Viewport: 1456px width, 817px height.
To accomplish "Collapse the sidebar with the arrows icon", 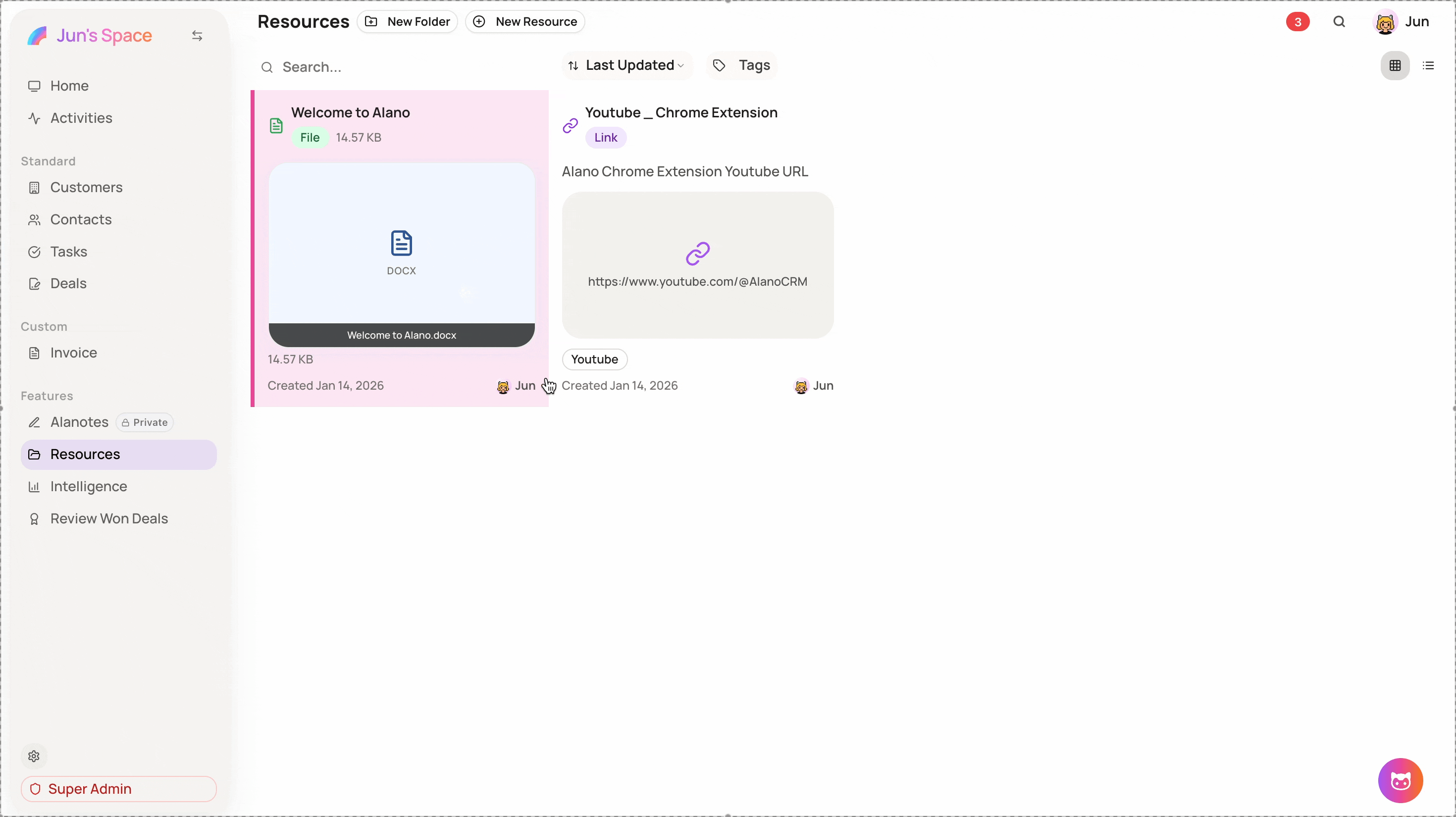I will [197, 36].
